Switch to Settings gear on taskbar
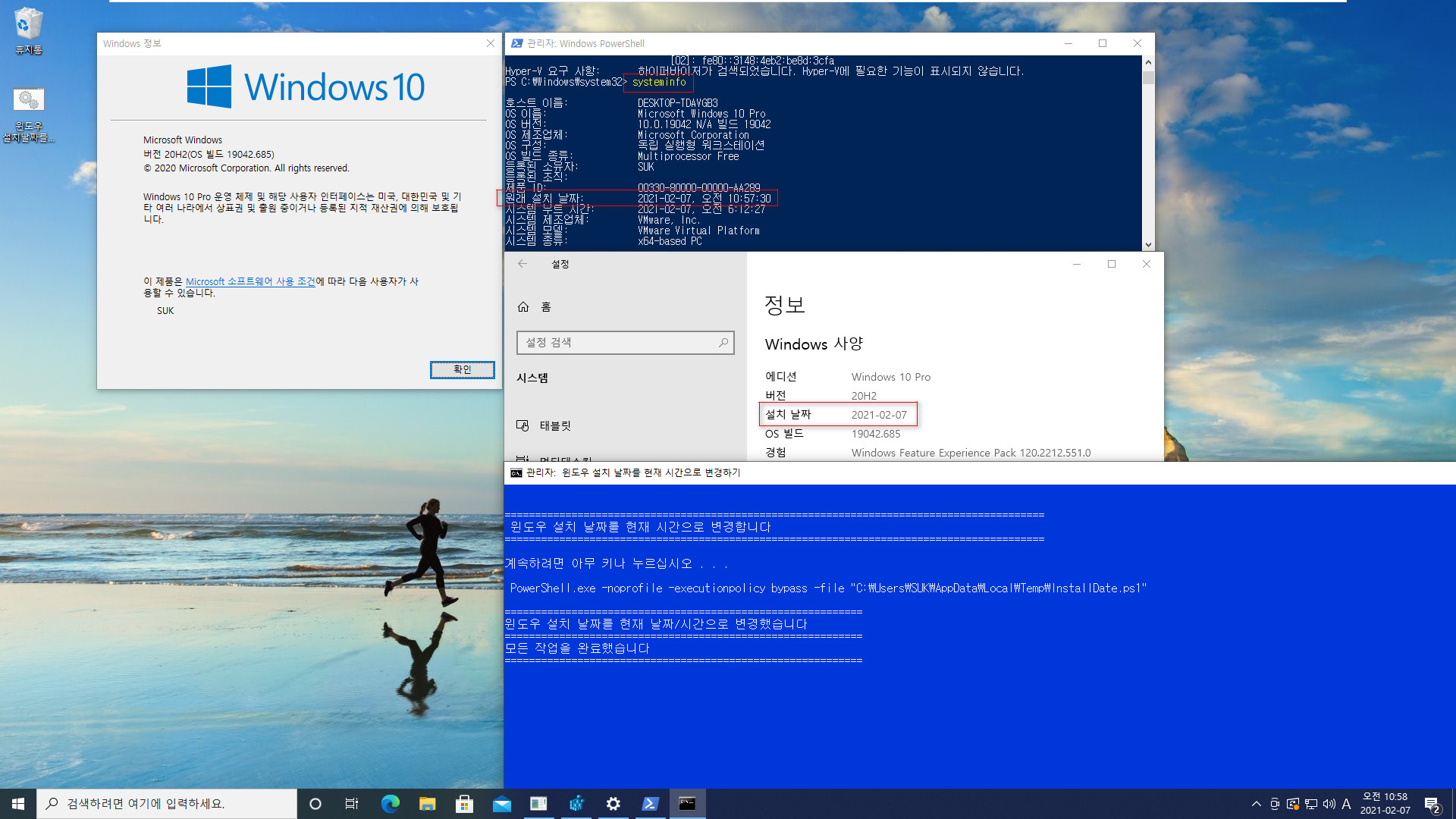 613,804
